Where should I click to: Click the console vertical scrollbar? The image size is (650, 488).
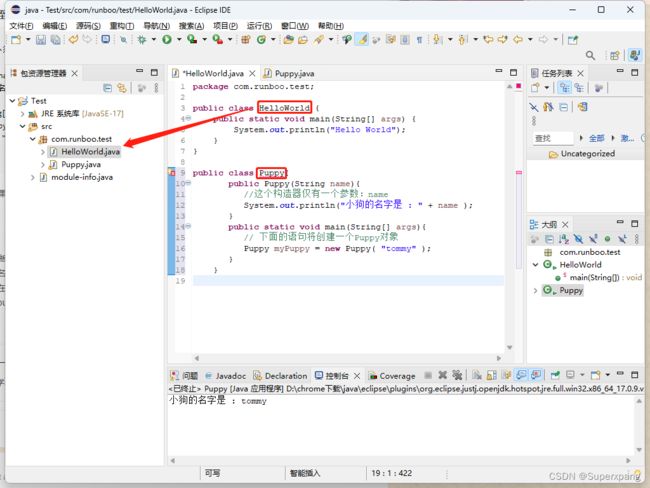click(x=639, y=425)
